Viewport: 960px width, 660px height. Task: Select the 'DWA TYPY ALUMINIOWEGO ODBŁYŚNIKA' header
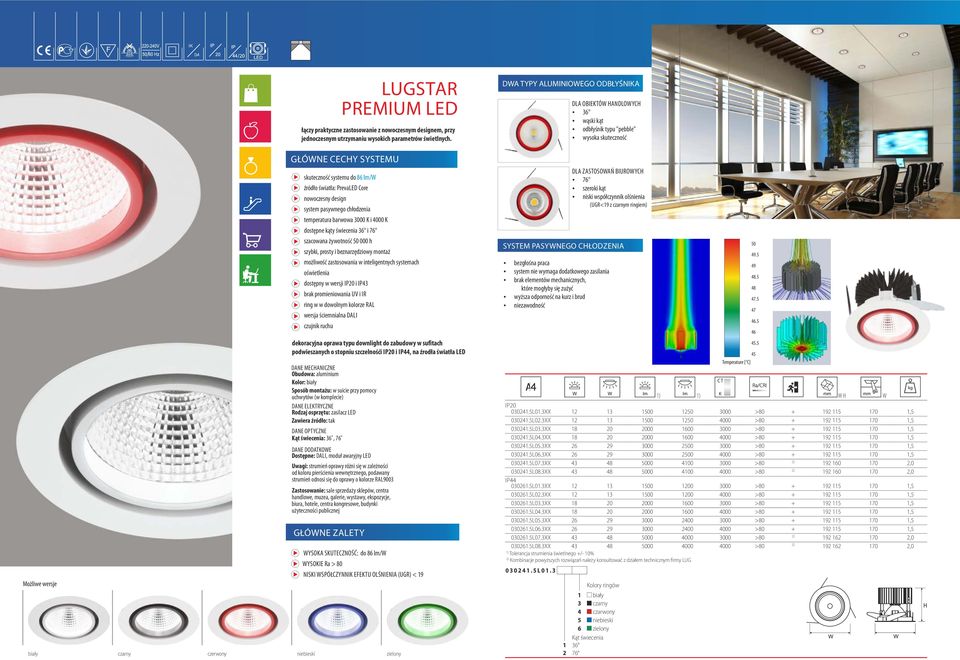click(x=570, y=84)
